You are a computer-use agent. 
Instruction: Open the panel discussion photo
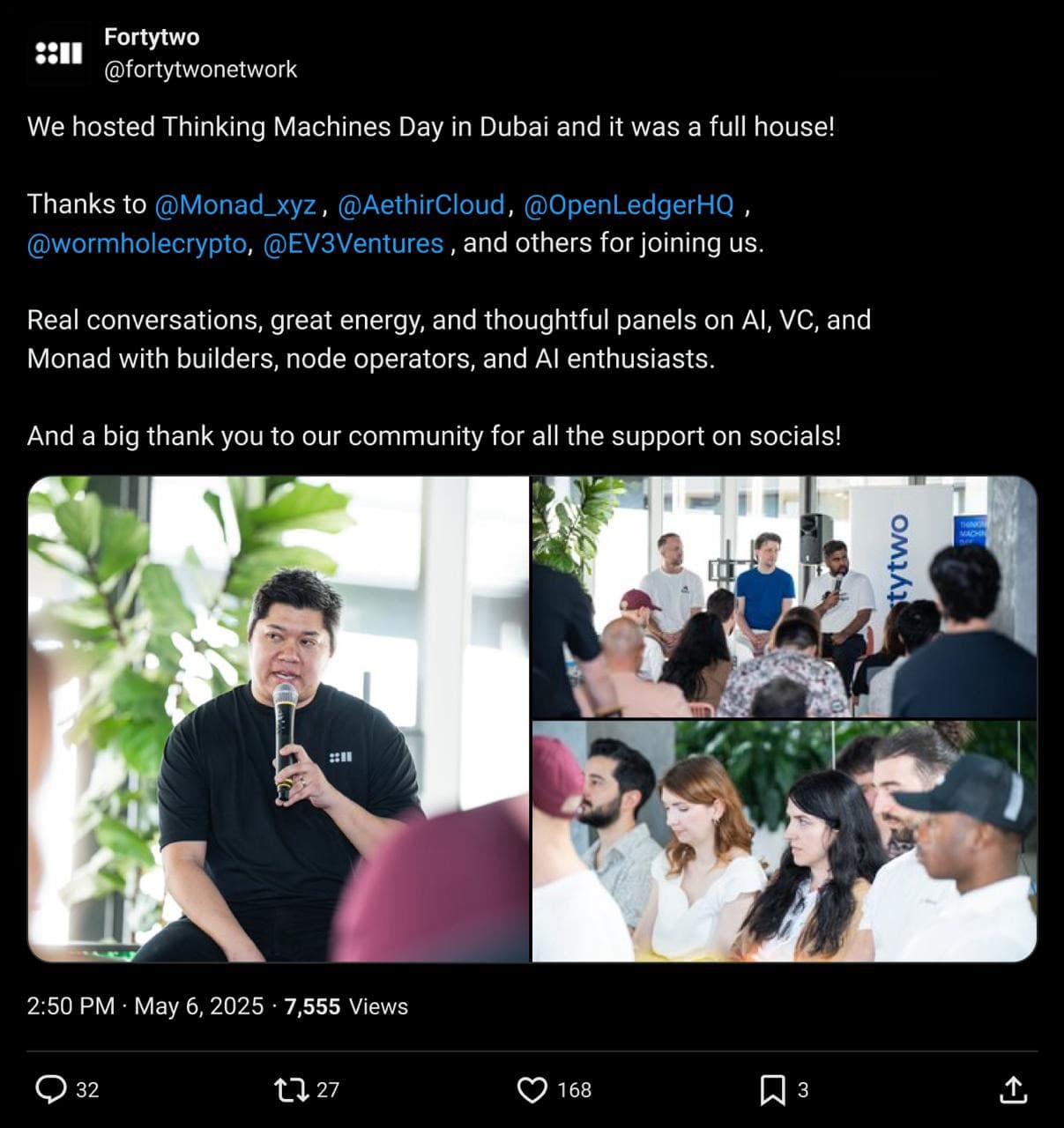(x=785, y=597)
